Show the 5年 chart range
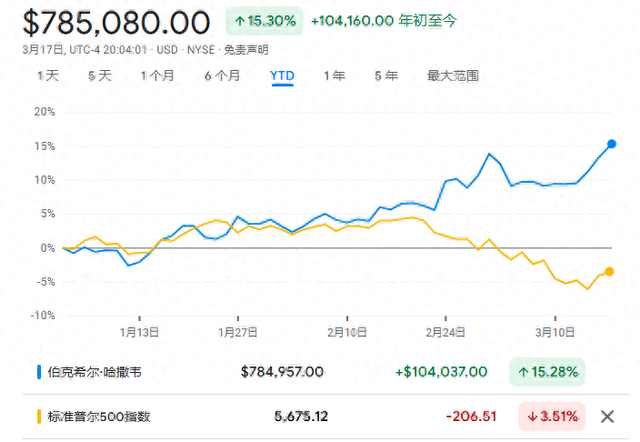This screenshot has width=640, height=442. (386, 75)
